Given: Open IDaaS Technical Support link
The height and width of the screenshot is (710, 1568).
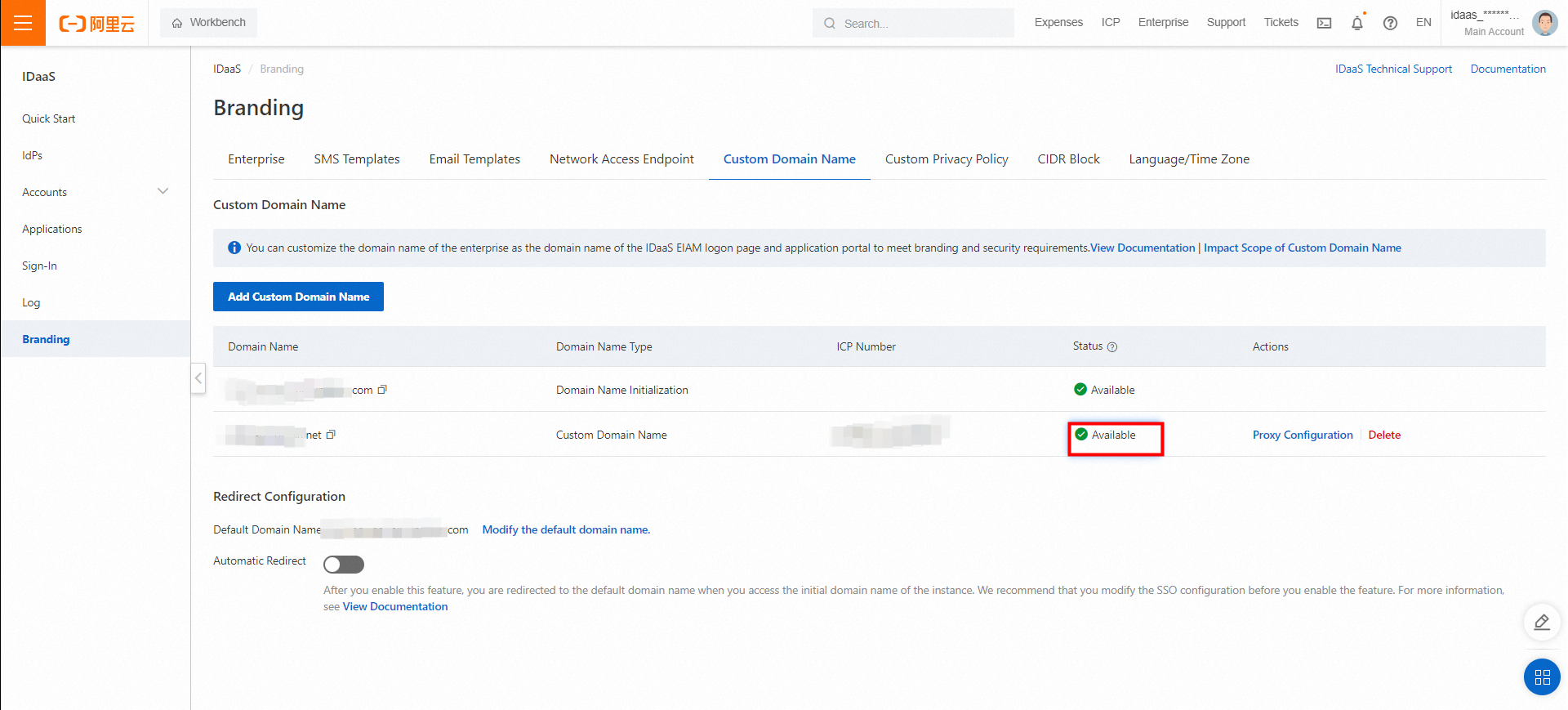Looking at the screenshot, I should pos(1393,69).
